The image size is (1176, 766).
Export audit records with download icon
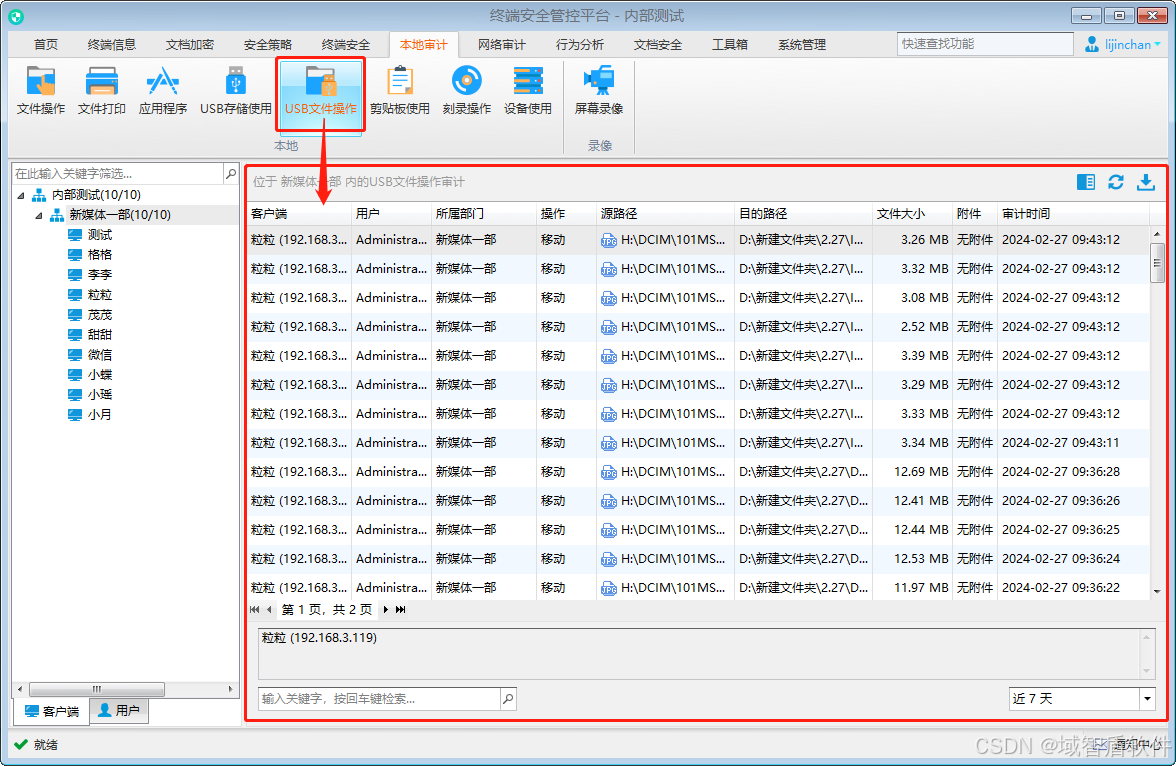(1146, 182)
